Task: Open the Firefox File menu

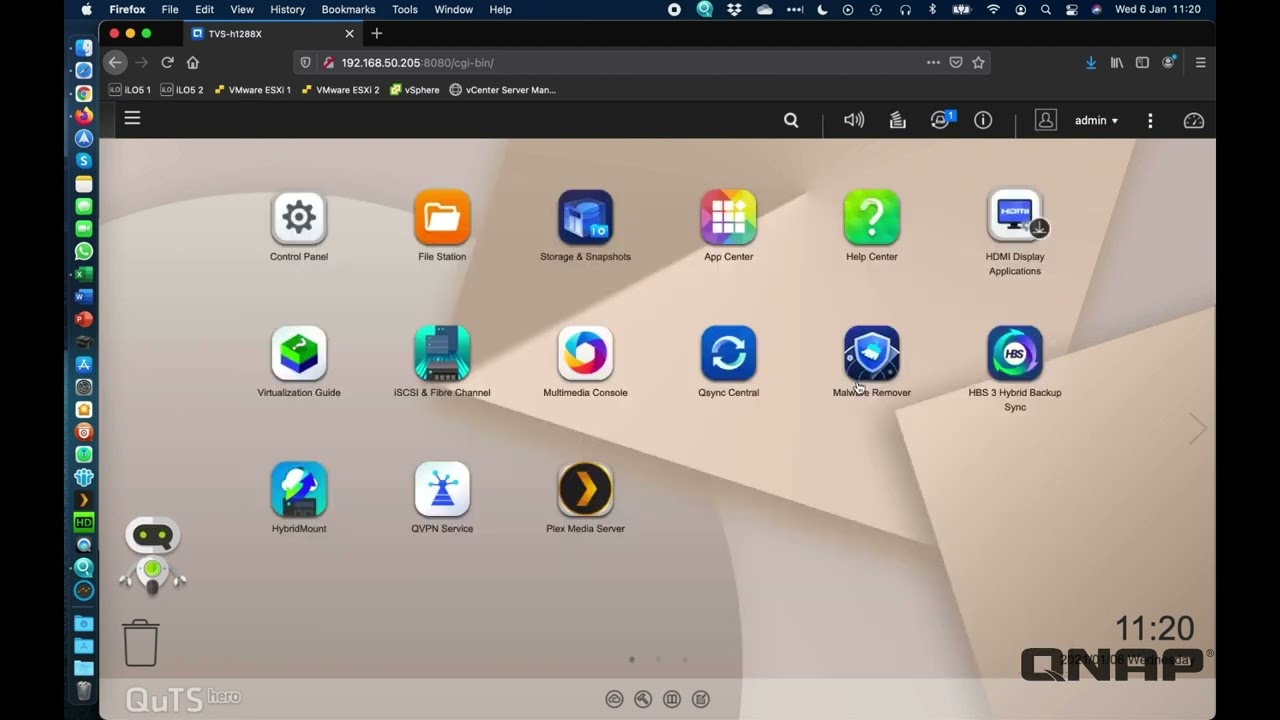Action: (170, 9)
